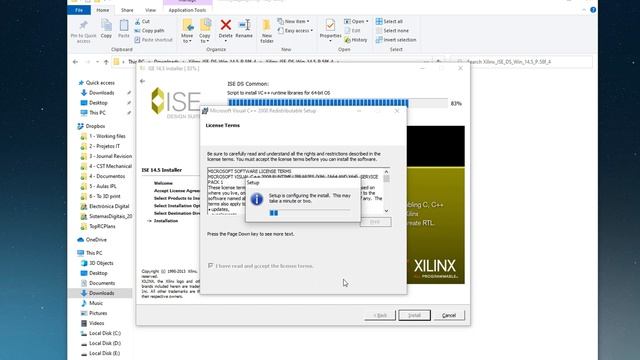Click the Paste icon in ribbon
The height and width of the screenshot is (360, 640).
[124, 26]
